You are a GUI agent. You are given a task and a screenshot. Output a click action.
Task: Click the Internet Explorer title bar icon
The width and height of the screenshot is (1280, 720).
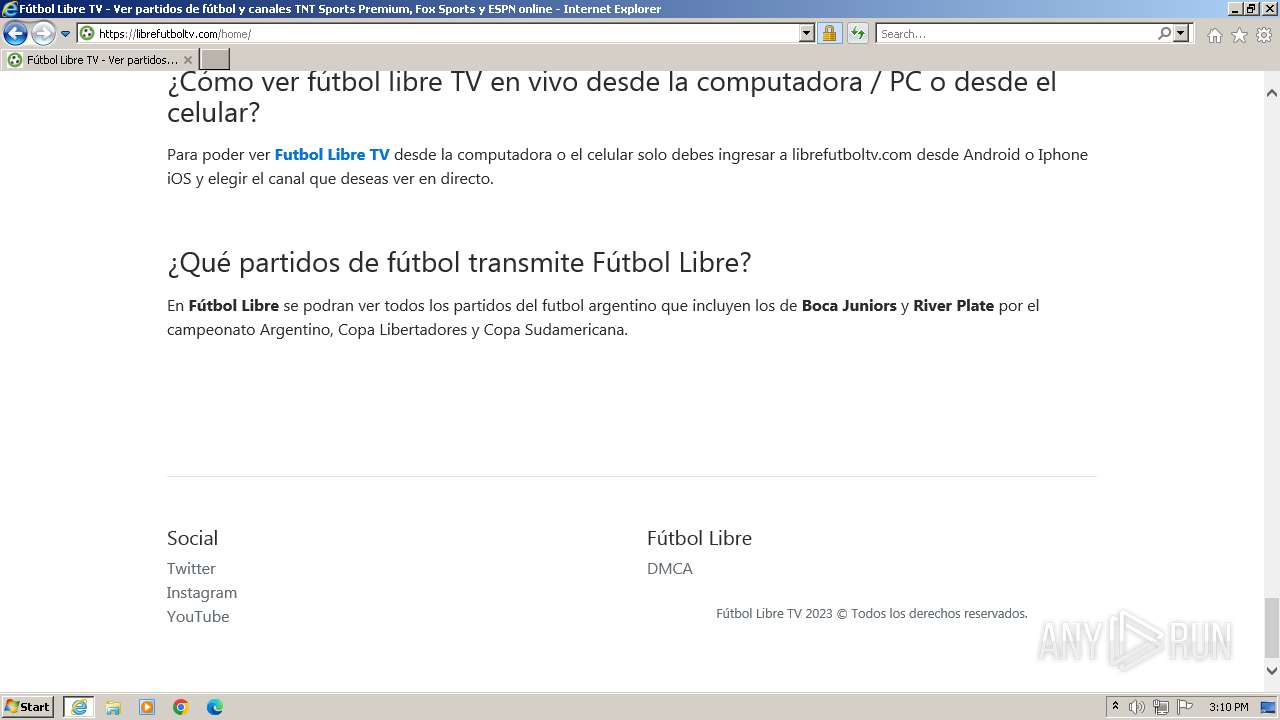pos(9,9)
